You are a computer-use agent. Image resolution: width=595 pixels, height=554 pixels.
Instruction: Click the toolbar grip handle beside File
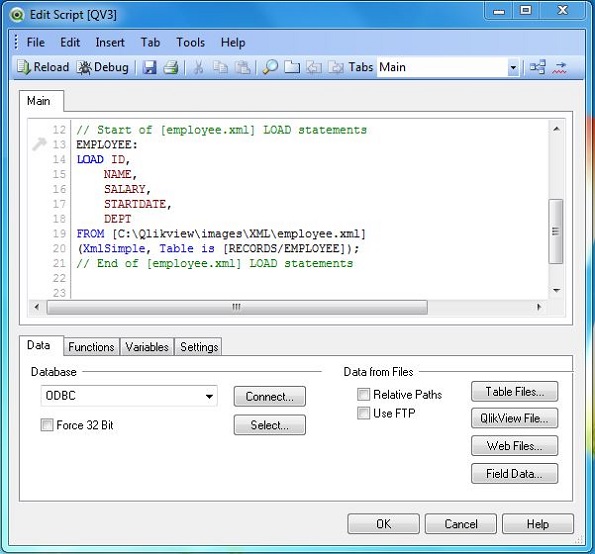click(x=16, y=42)
